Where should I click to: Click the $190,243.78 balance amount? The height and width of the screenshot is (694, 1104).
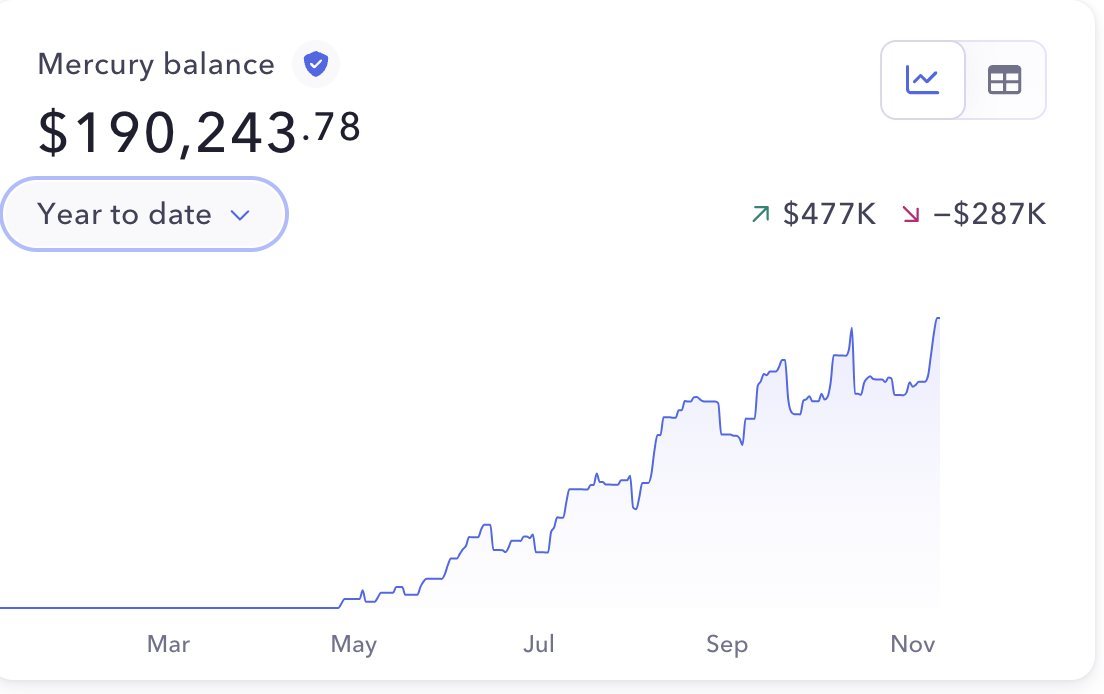click(x=199, y=132)
